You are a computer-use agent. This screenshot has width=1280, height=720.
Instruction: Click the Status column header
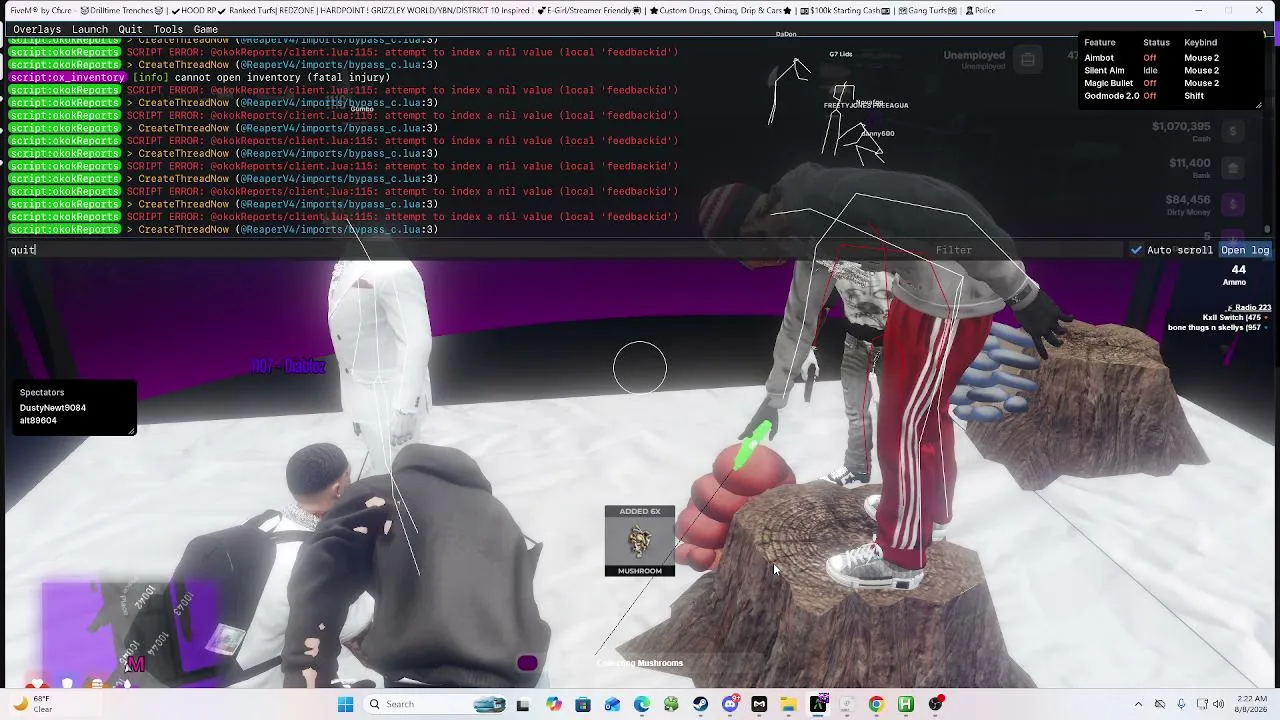[1156, 43]
